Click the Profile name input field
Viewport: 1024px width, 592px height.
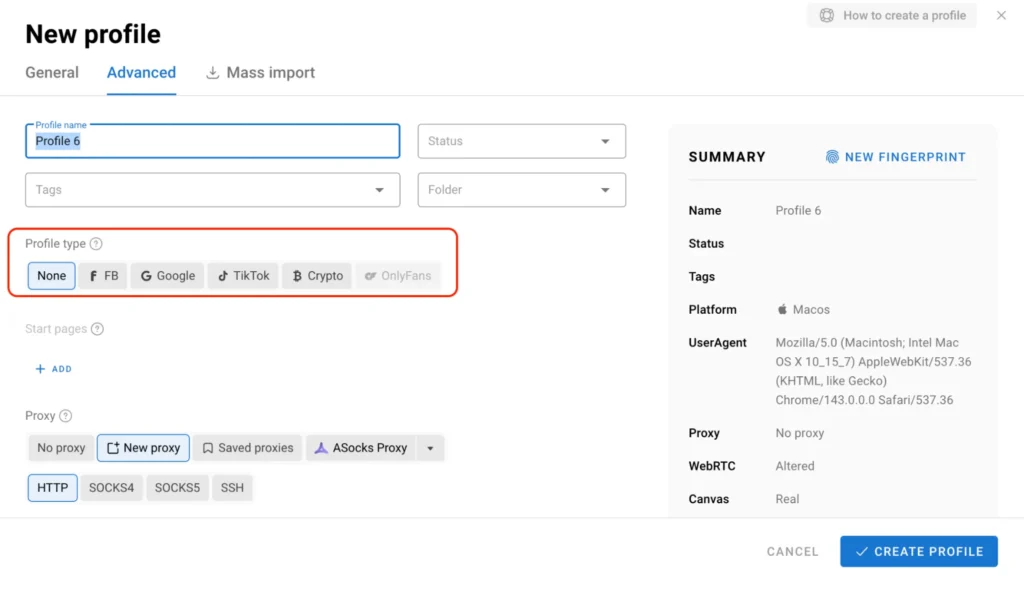(x=212, y=141)
